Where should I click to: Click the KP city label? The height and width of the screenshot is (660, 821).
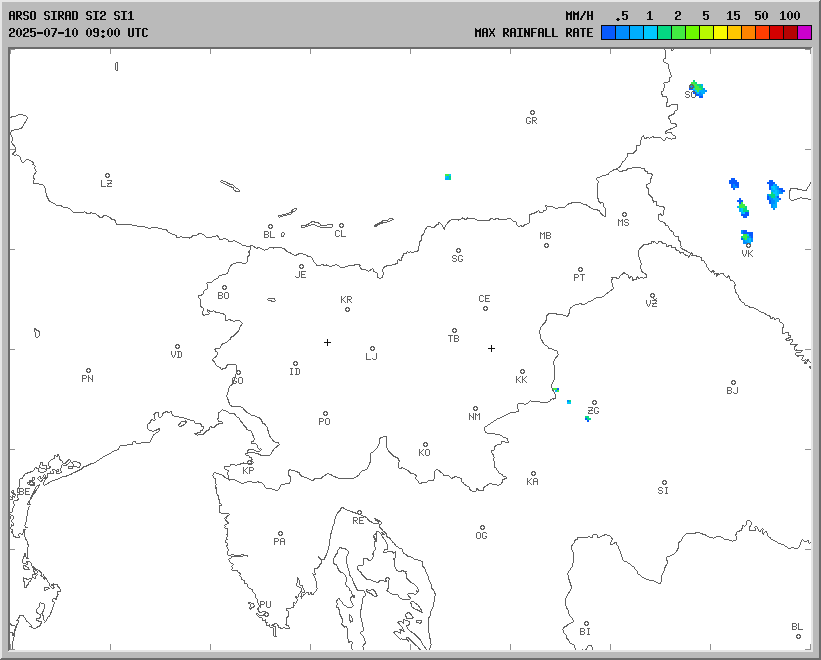coord(248,471)
